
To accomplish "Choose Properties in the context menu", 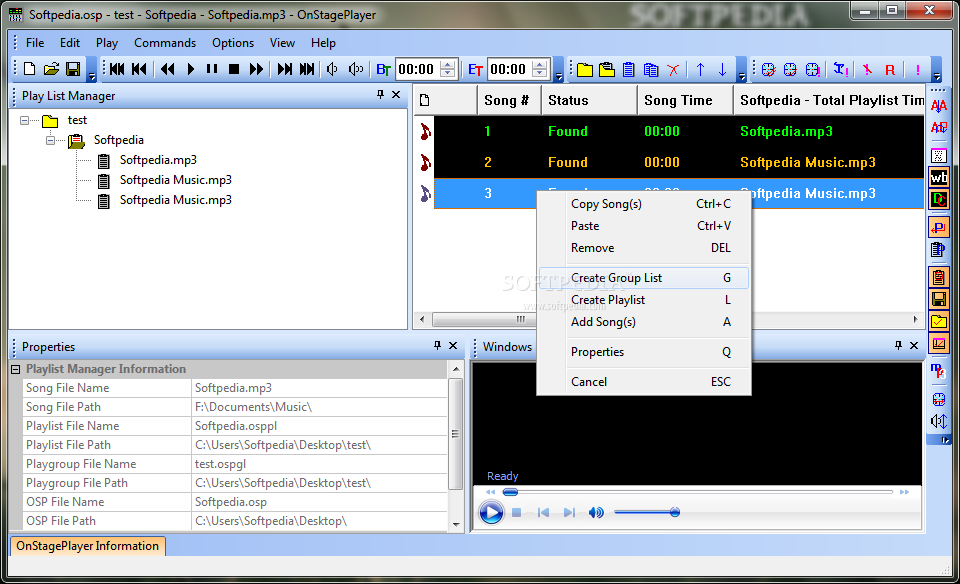I will tap(643, 352).
